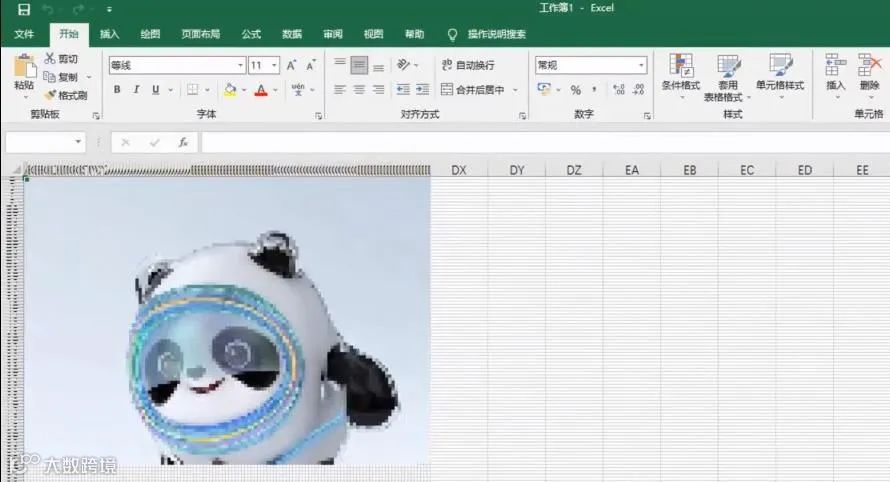Open the 复制 dropdown arrow
The width and height of the screenshot is (890, 482).
[x=89, y=77]
